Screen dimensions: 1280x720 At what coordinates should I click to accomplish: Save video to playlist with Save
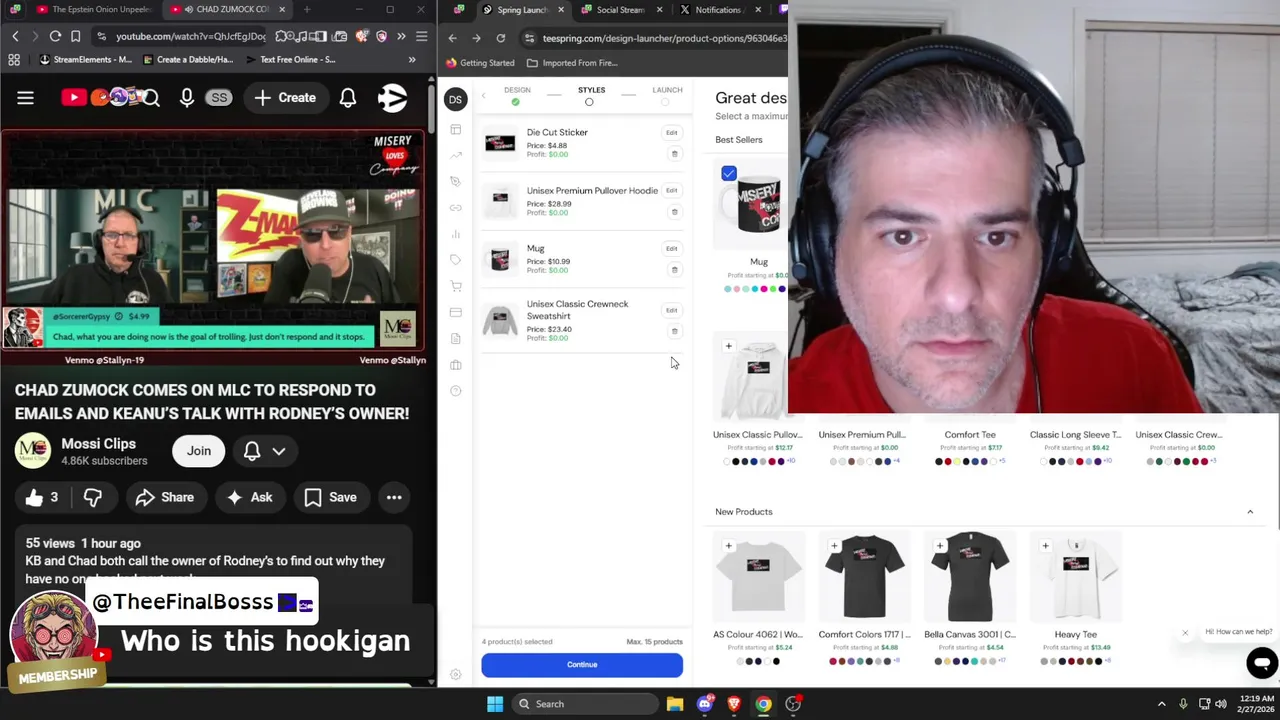(331, 497)
